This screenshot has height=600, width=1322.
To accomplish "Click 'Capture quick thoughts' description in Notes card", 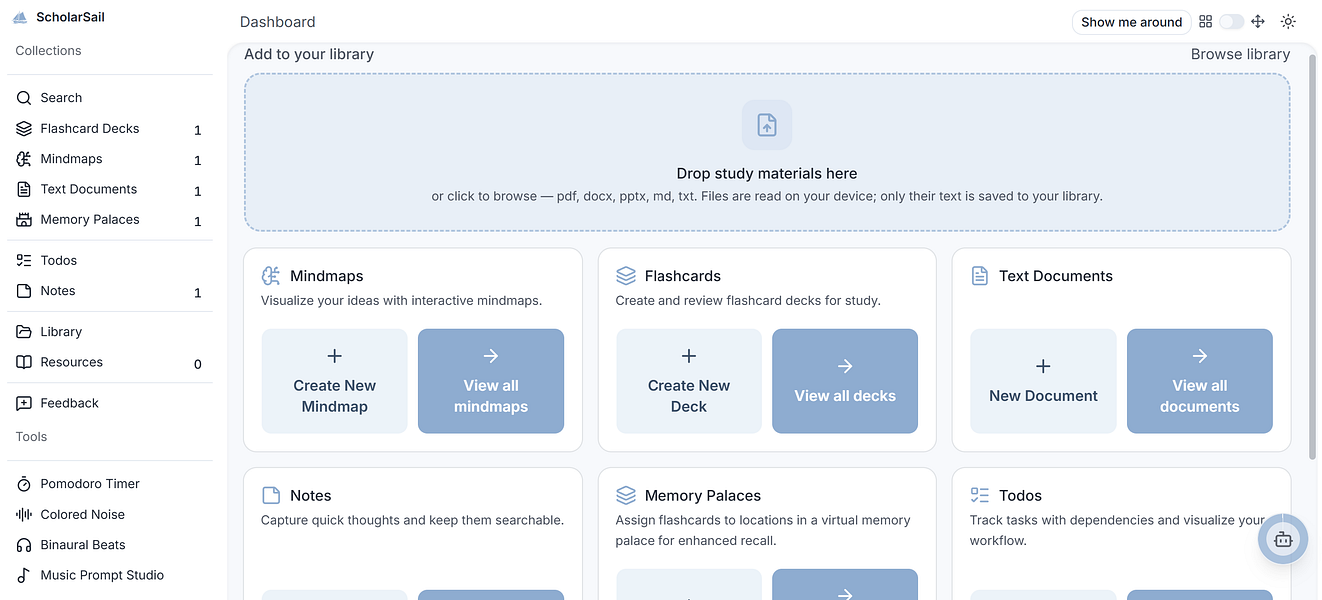I will pos(412,520).
